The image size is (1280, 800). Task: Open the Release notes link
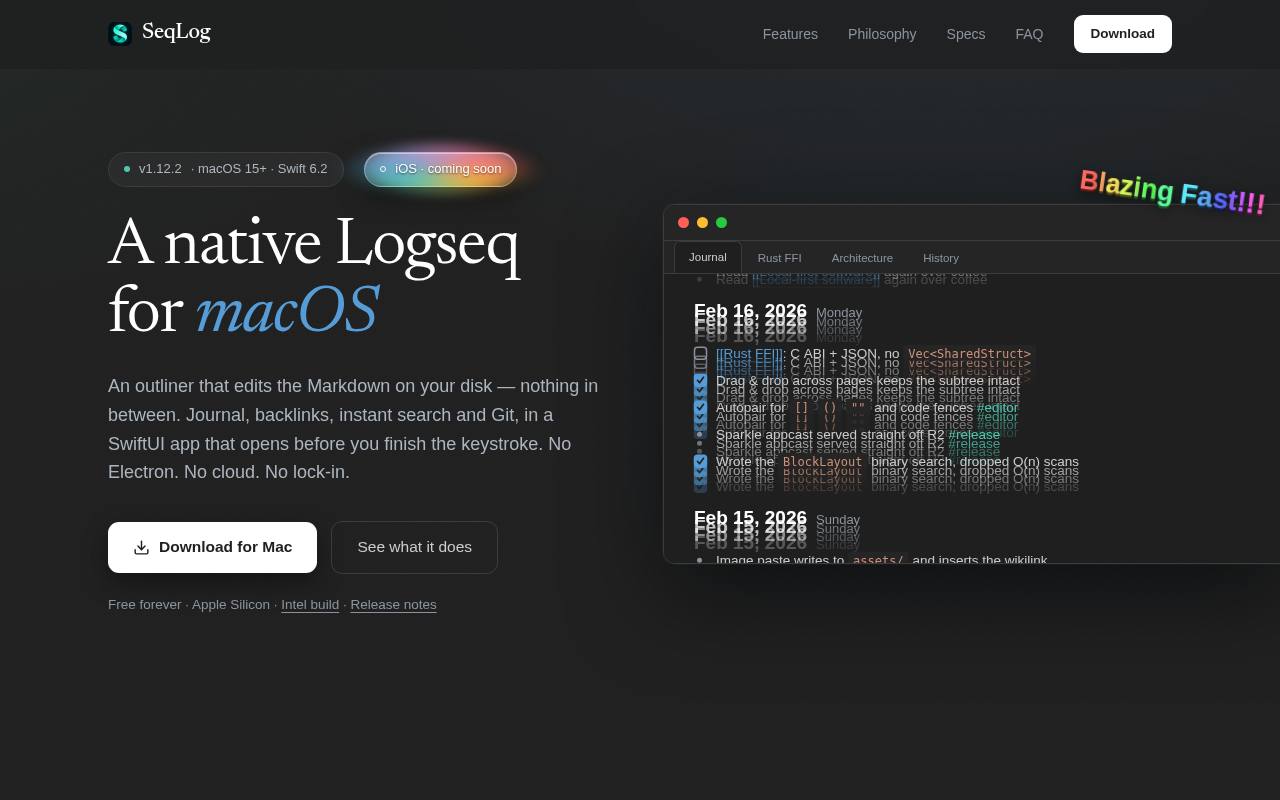point(393,605)
